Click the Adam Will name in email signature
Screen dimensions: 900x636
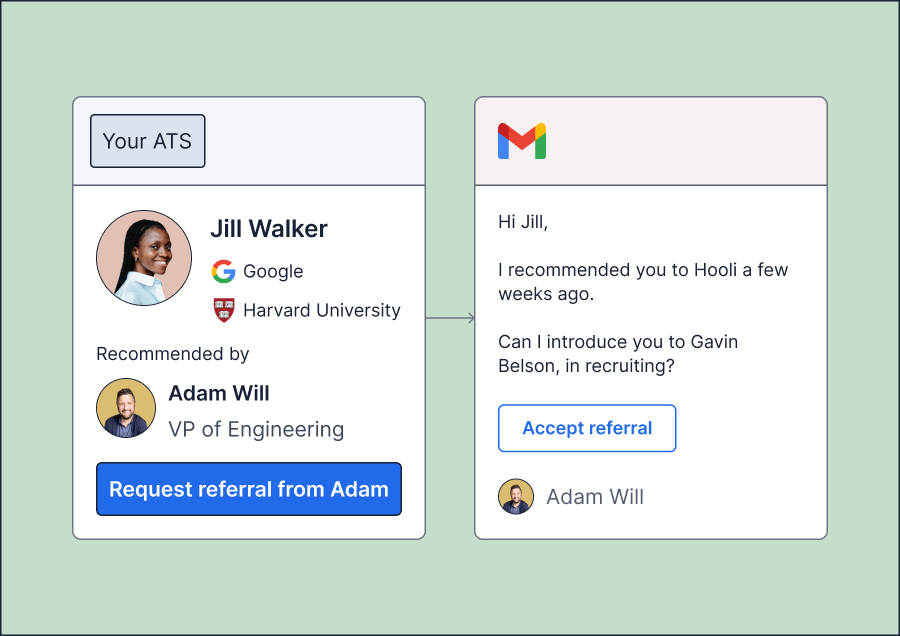pos(595,497)
